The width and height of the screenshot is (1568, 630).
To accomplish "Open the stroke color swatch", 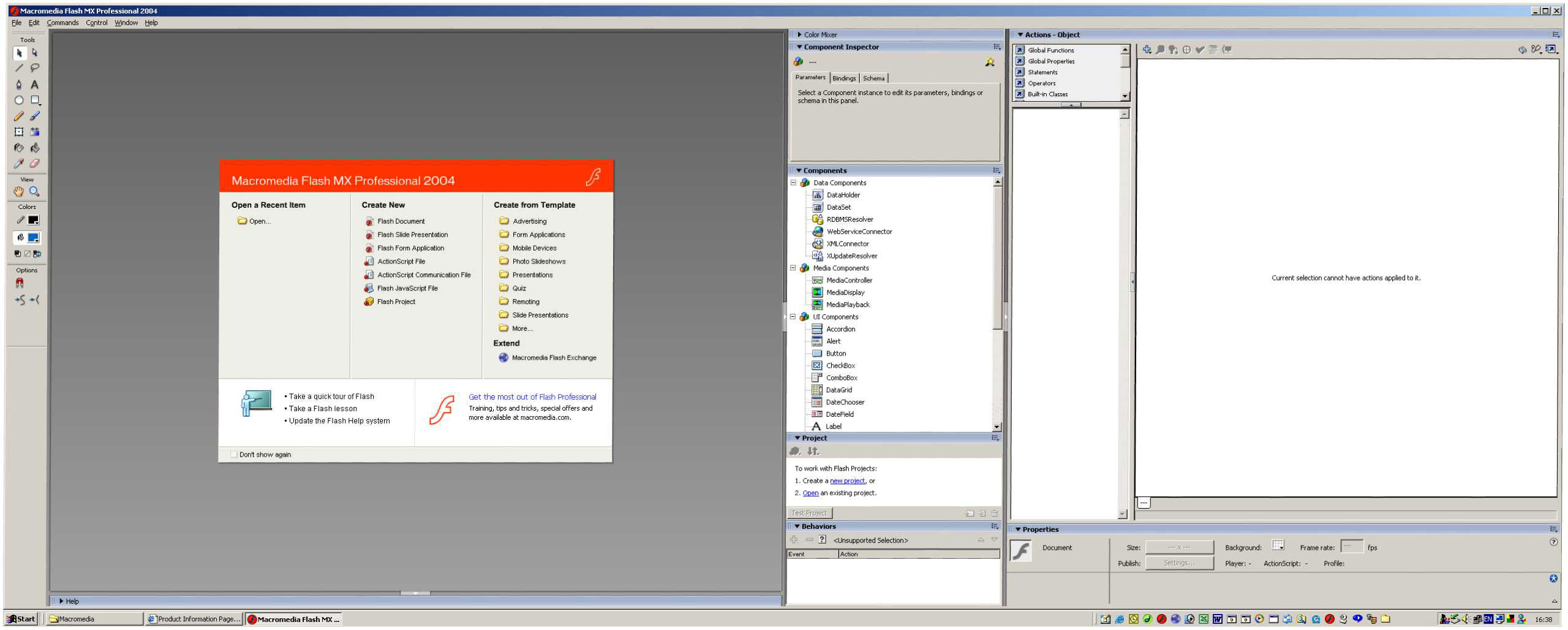I will click(34, 221).
